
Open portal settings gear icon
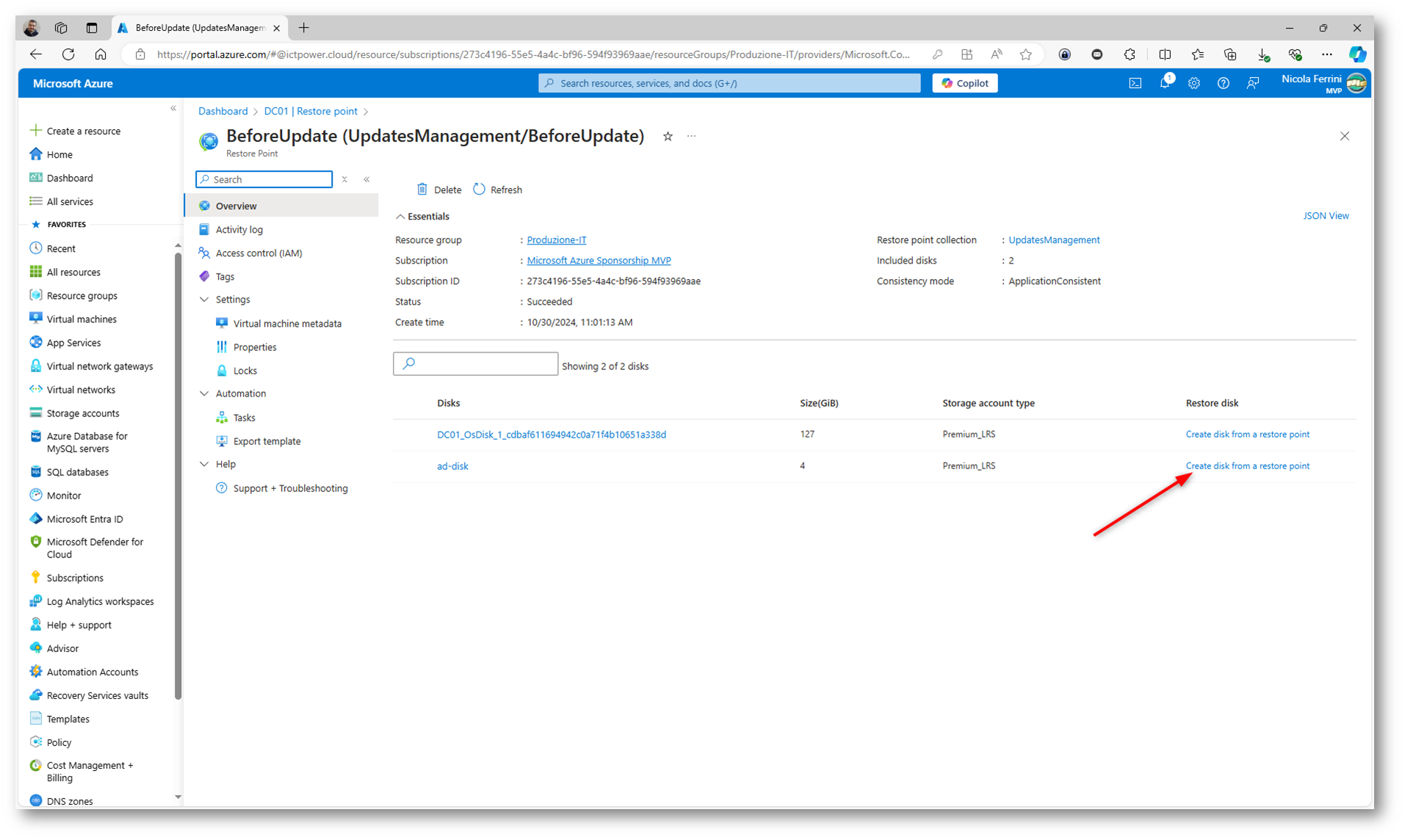pyautogui.click(x=1193, y=84)
